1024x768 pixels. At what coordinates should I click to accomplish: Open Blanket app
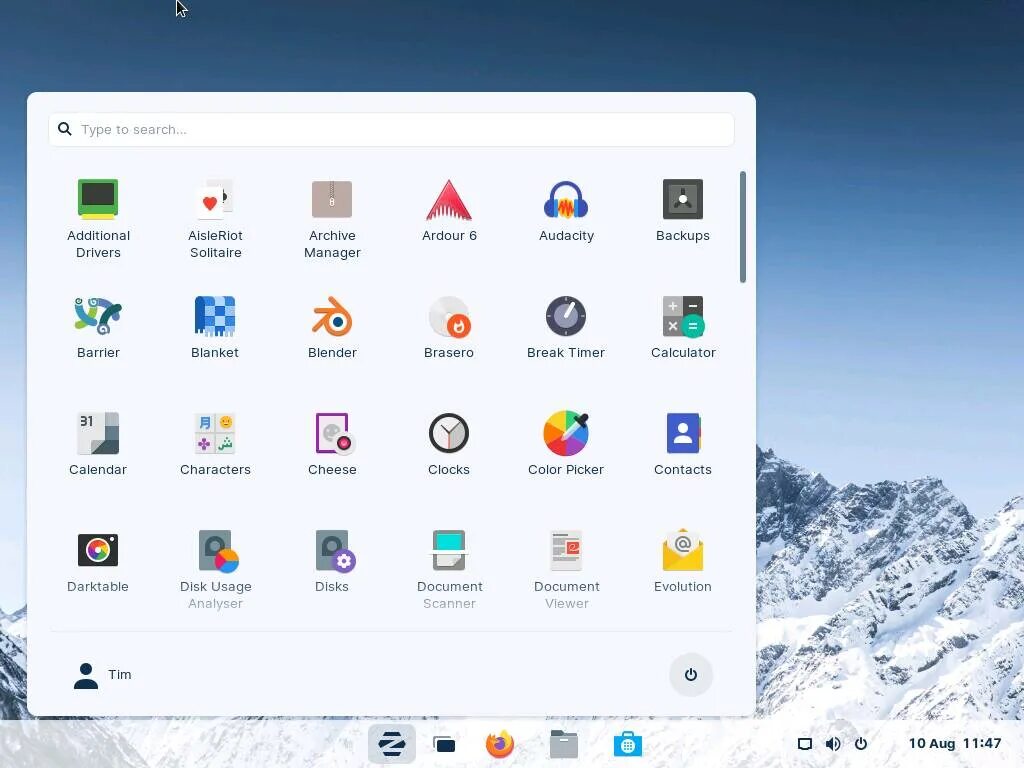point(215,327)
